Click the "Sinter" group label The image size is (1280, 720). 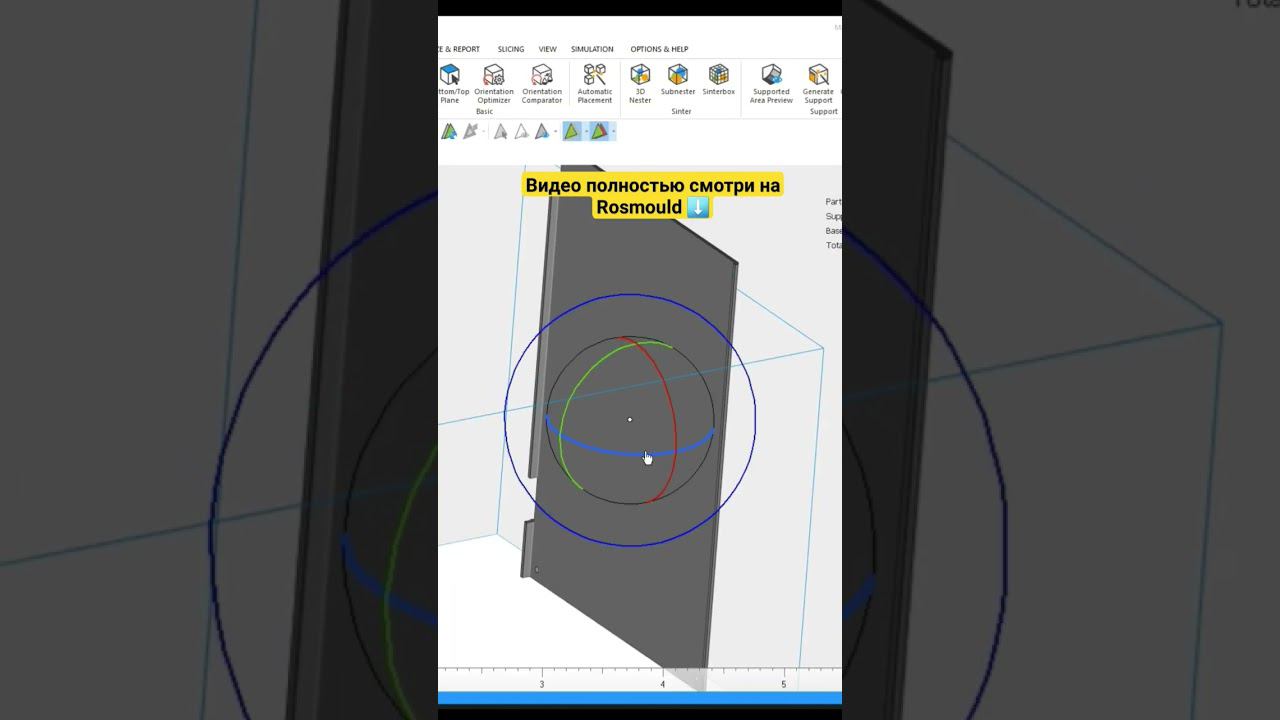click(681, 112)
